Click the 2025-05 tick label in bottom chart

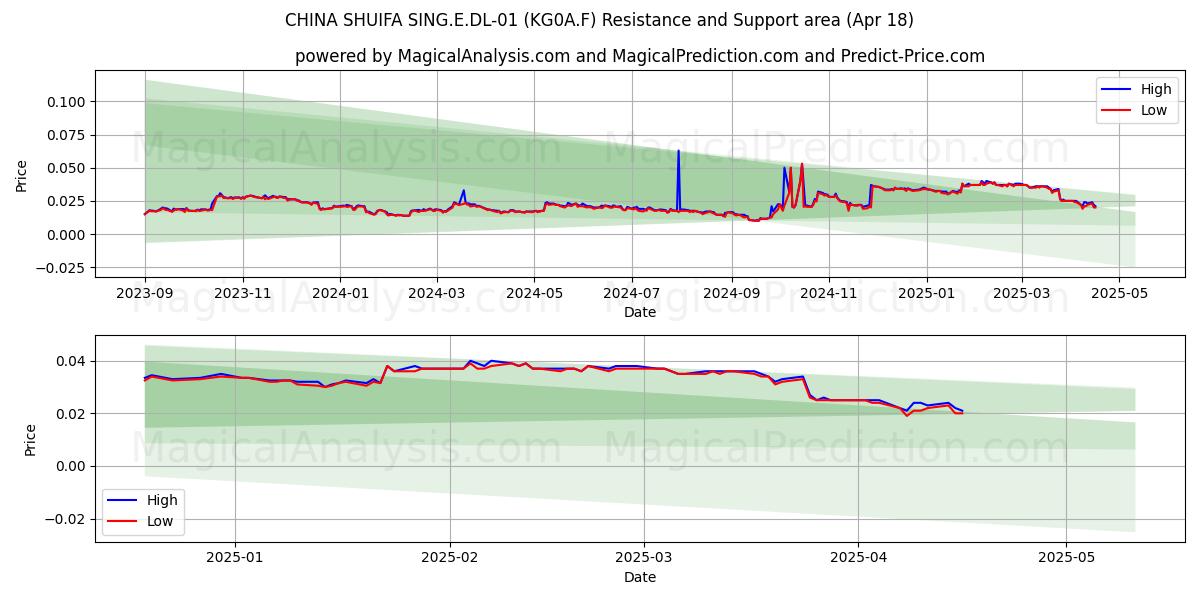click(1067, 559)
